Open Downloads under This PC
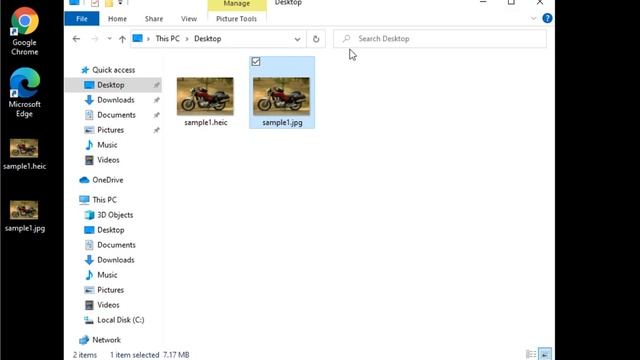 pos(116,260)
